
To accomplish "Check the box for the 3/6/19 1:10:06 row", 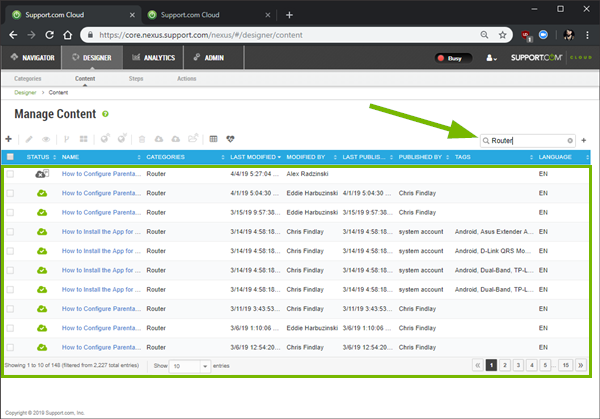I will tap(10, 328).
